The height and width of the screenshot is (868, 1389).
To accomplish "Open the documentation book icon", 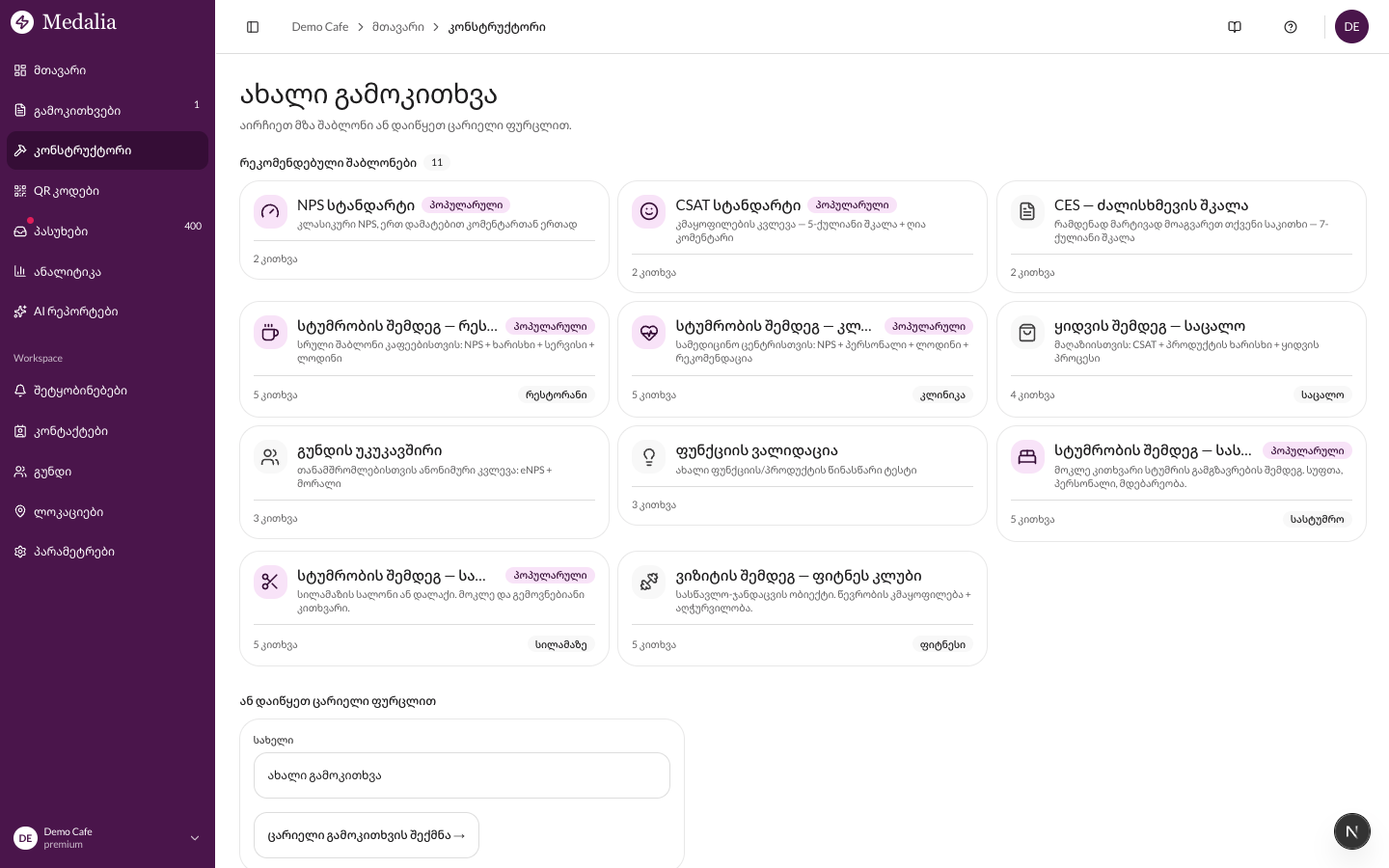I will [1235, 27].
